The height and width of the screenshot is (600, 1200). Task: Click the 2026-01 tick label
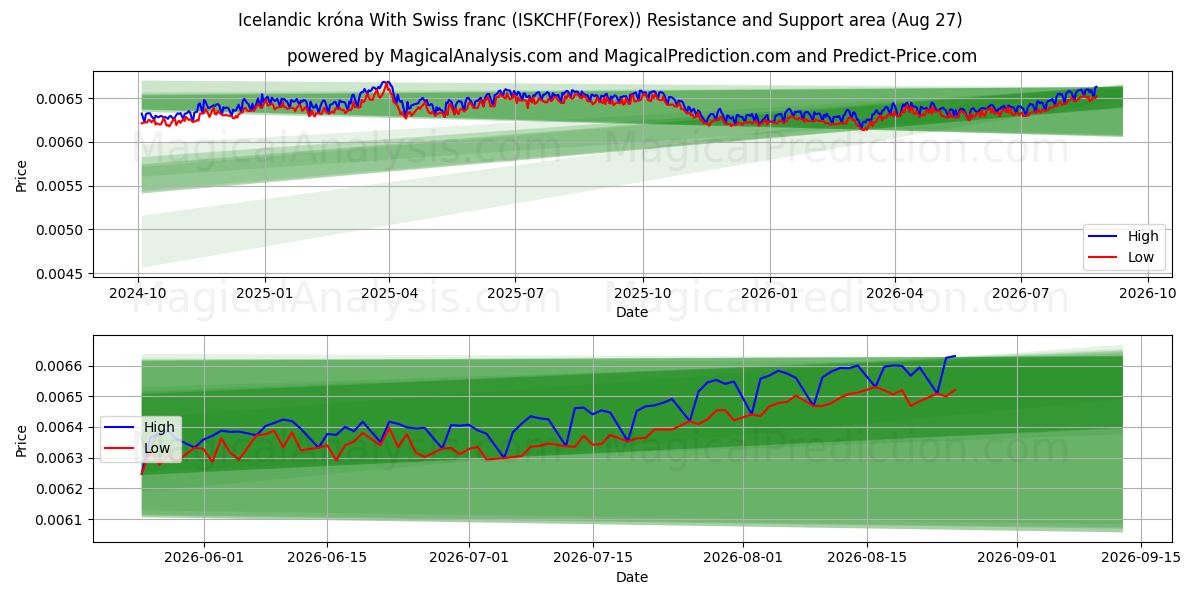coord(769,293)
